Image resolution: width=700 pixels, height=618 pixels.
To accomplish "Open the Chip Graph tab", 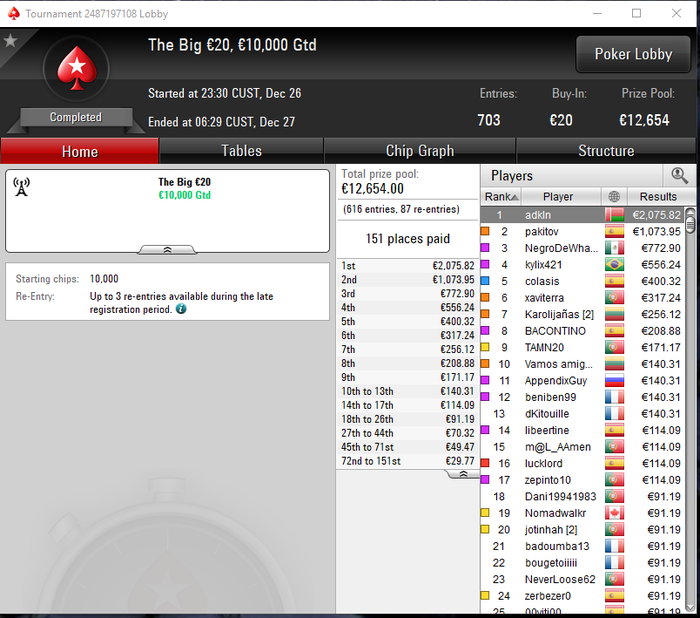I will [420, 151].
